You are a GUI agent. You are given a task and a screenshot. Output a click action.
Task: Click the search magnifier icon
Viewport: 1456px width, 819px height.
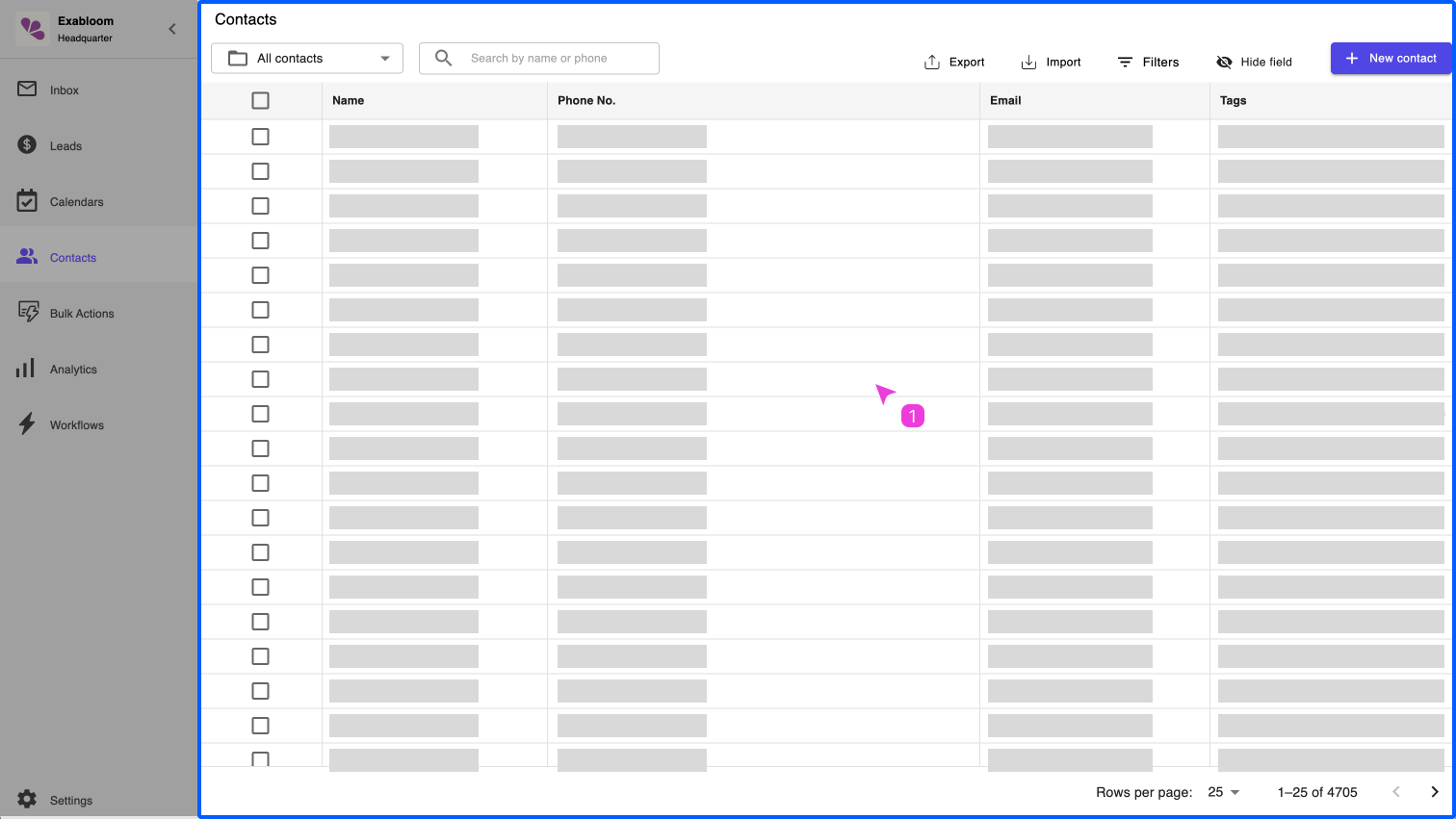click(x=443, y=58)
